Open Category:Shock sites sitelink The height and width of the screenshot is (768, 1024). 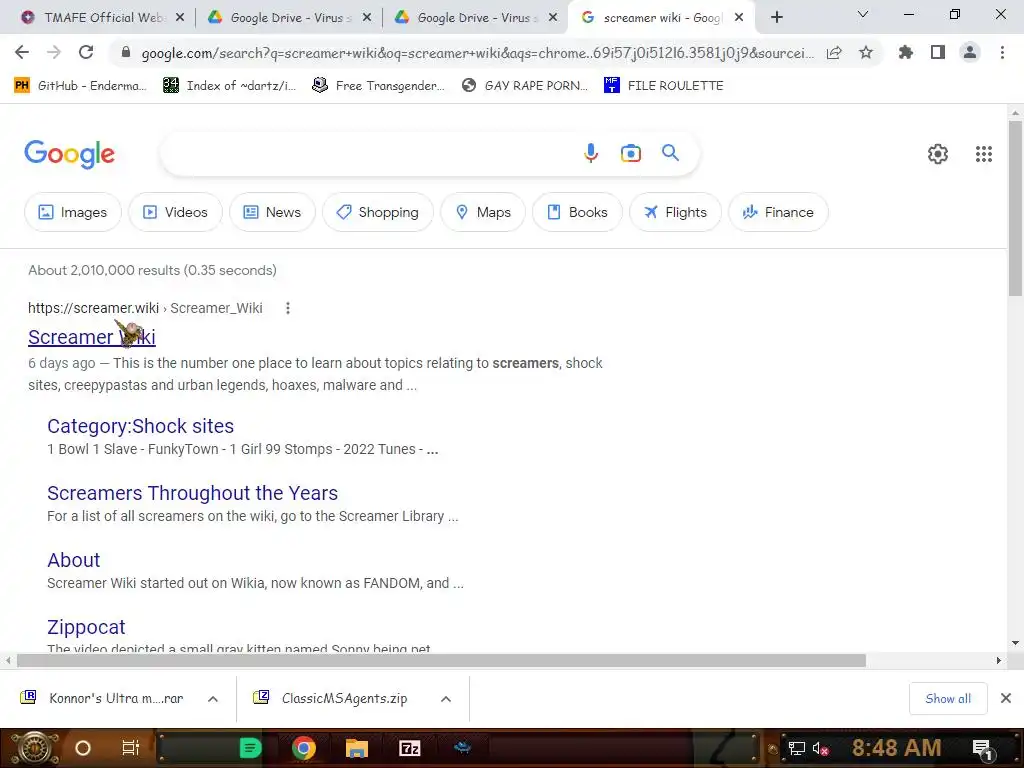[x=140, y=426]
